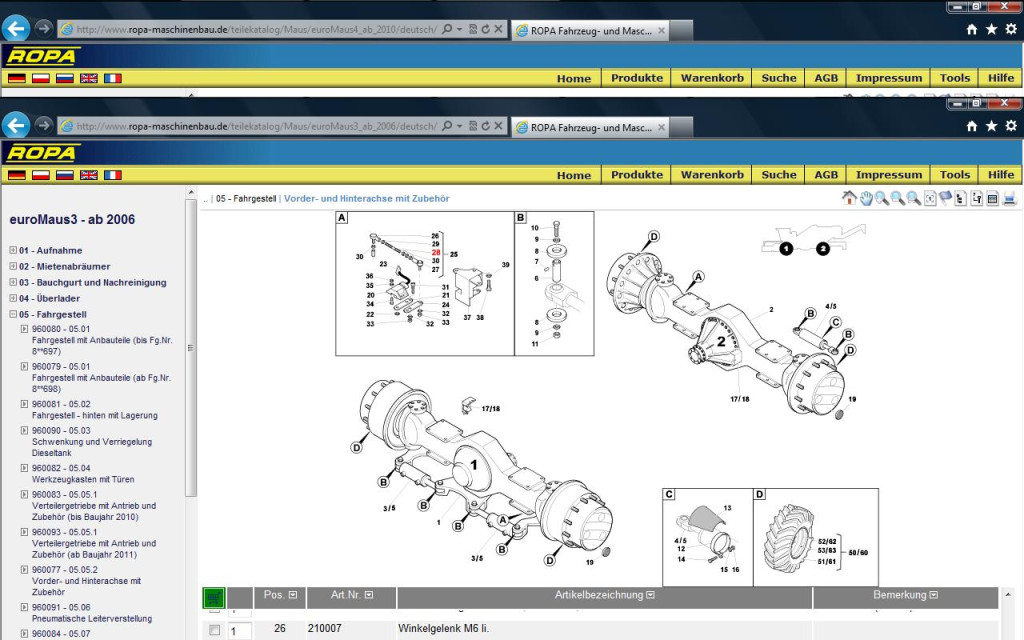Open the Artikelbezeichnung column dropdown
Screen dimensions: 1024x640
pyautogui.click(x=650, y=595)
